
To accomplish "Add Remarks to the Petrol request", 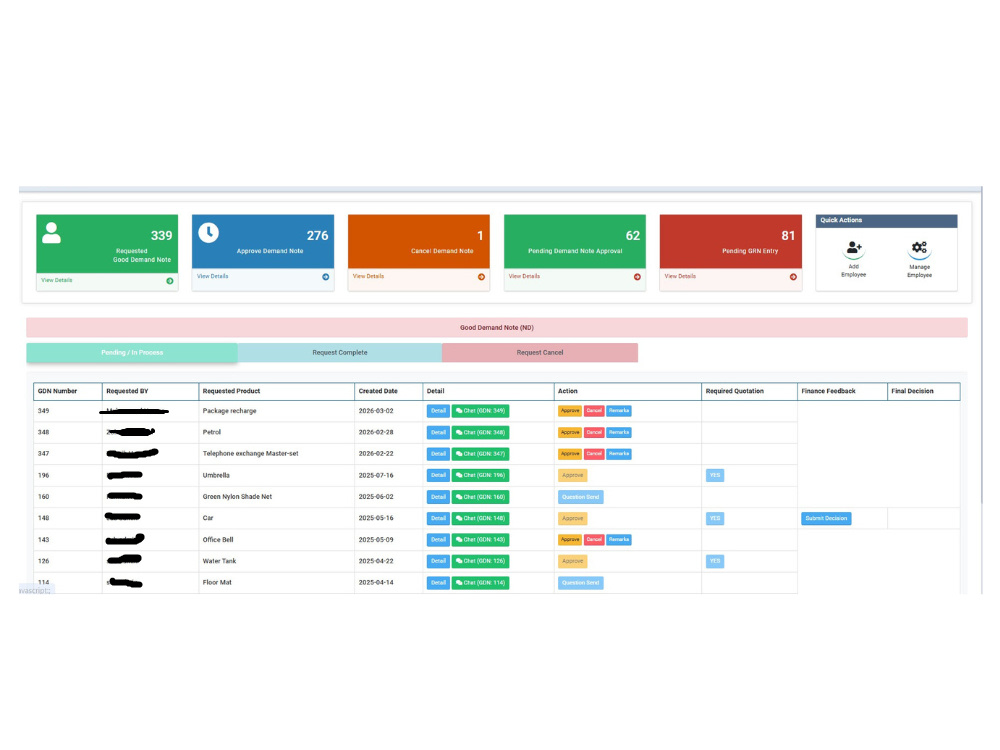I will coord(619,432).
